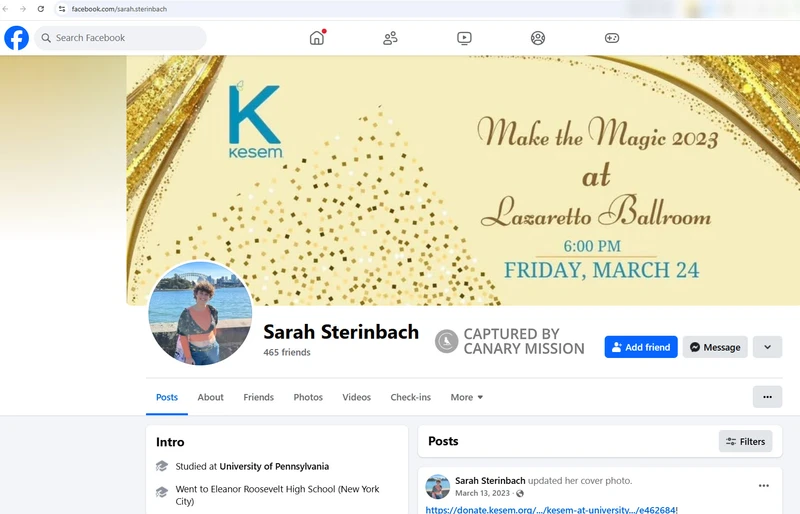Switch to the Videos tab
This screenshot has width=800, height=514.
(x=357, y=397)
